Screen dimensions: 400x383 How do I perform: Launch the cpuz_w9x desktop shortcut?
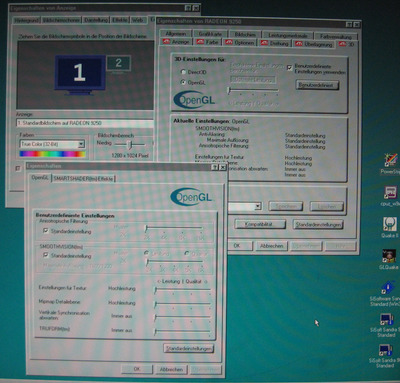[391, 195]
